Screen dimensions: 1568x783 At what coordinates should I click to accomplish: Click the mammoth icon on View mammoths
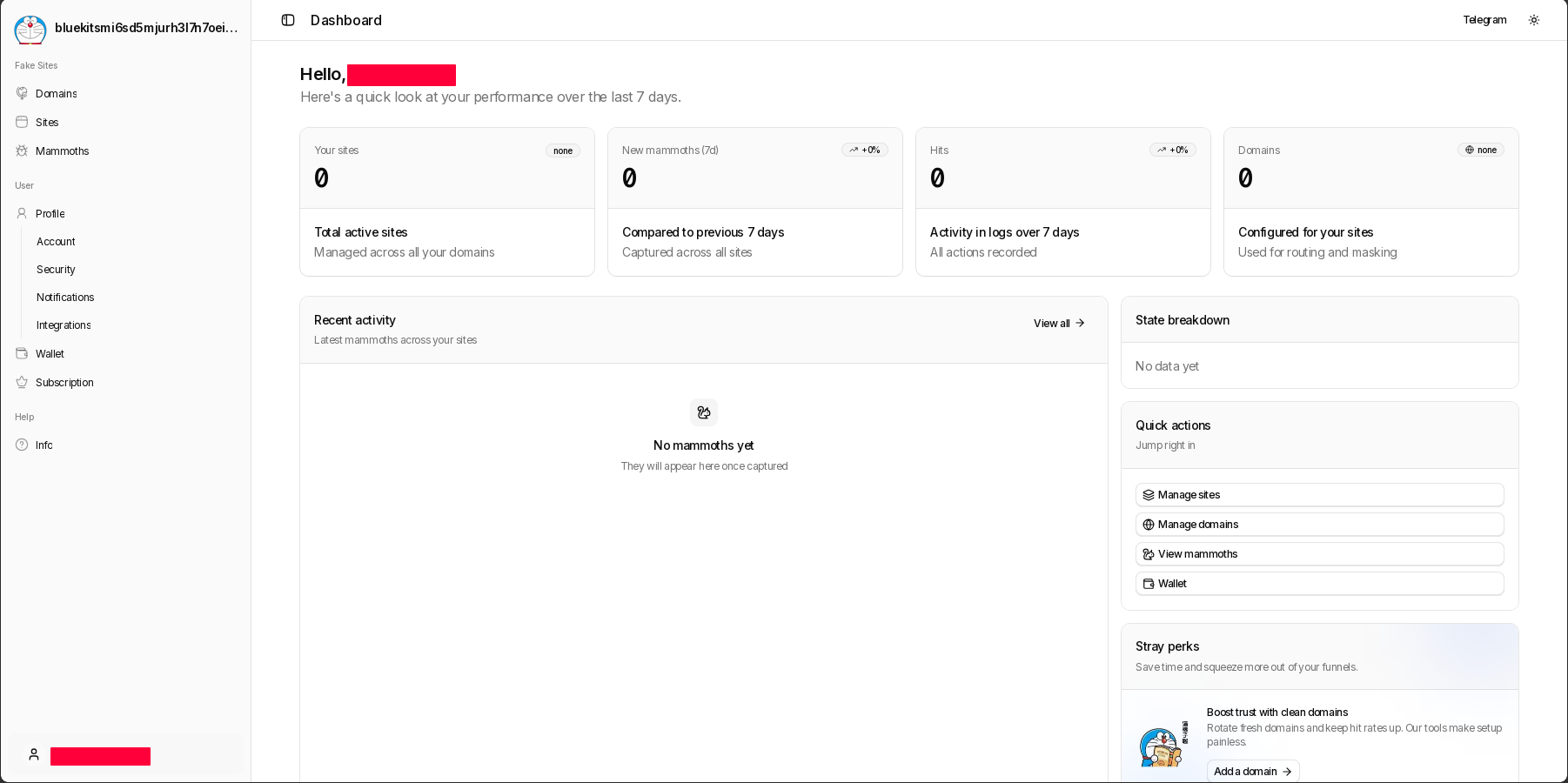[1149, 554]
